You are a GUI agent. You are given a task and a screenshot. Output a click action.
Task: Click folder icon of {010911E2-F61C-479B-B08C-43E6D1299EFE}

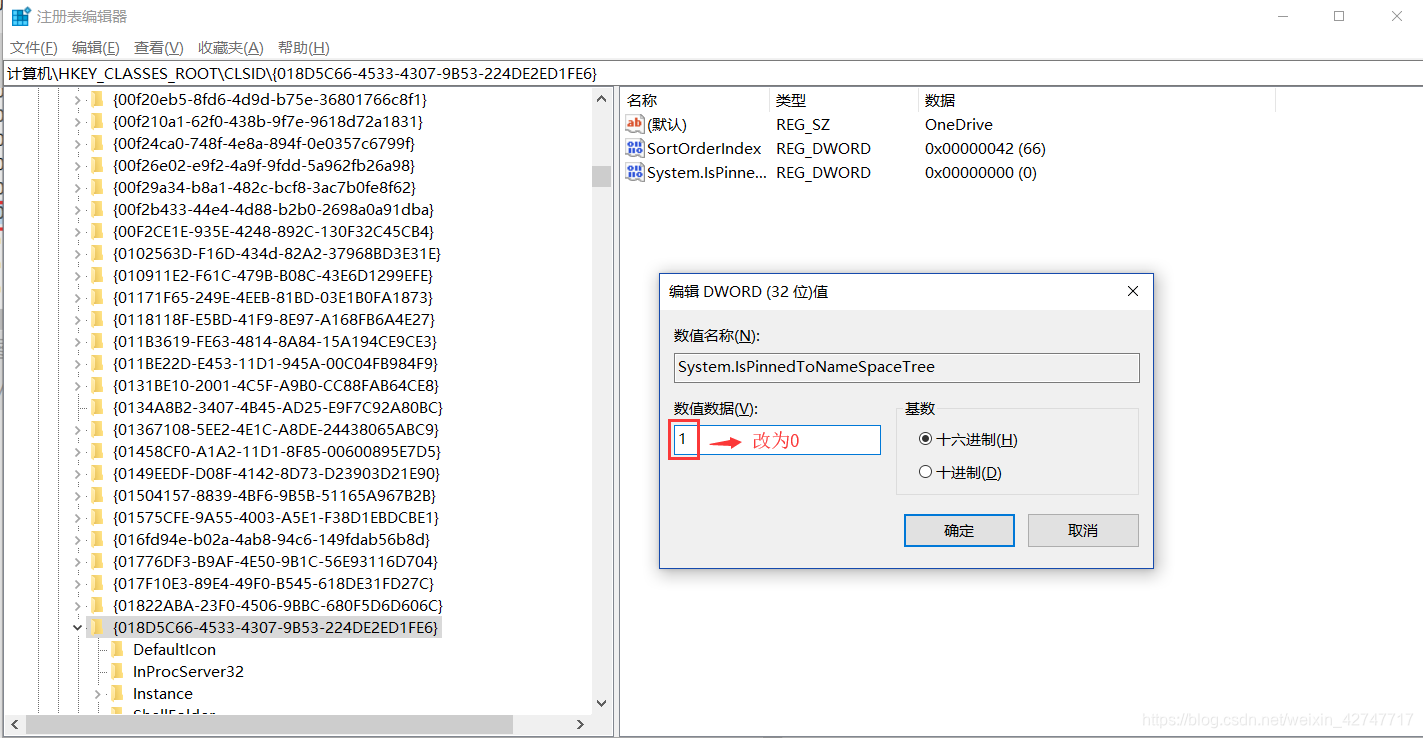[97, 275]
